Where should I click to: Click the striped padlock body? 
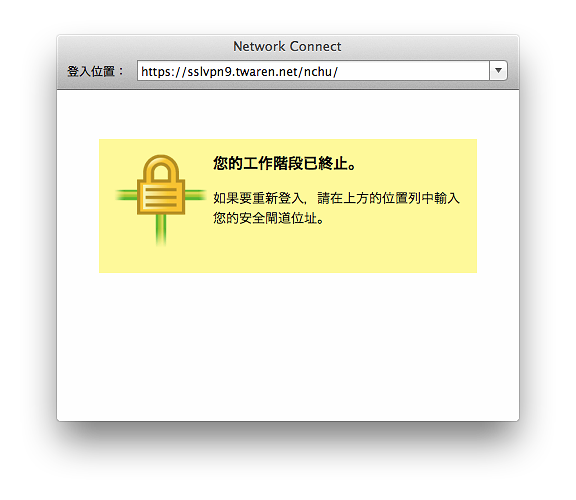click(161, 197)
